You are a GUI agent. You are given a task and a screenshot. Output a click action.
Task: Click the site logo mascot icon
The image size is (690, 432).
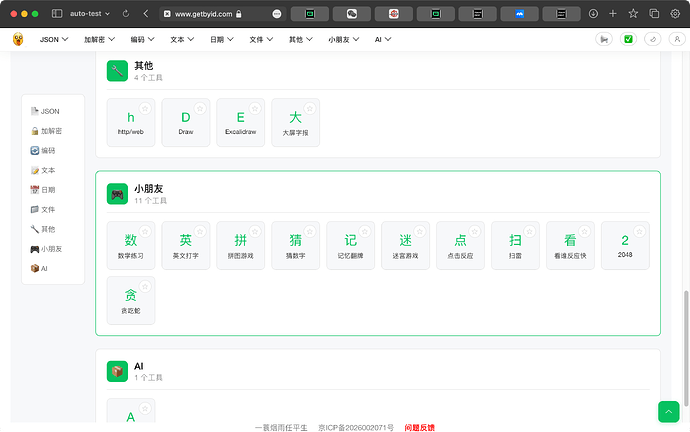18,39
